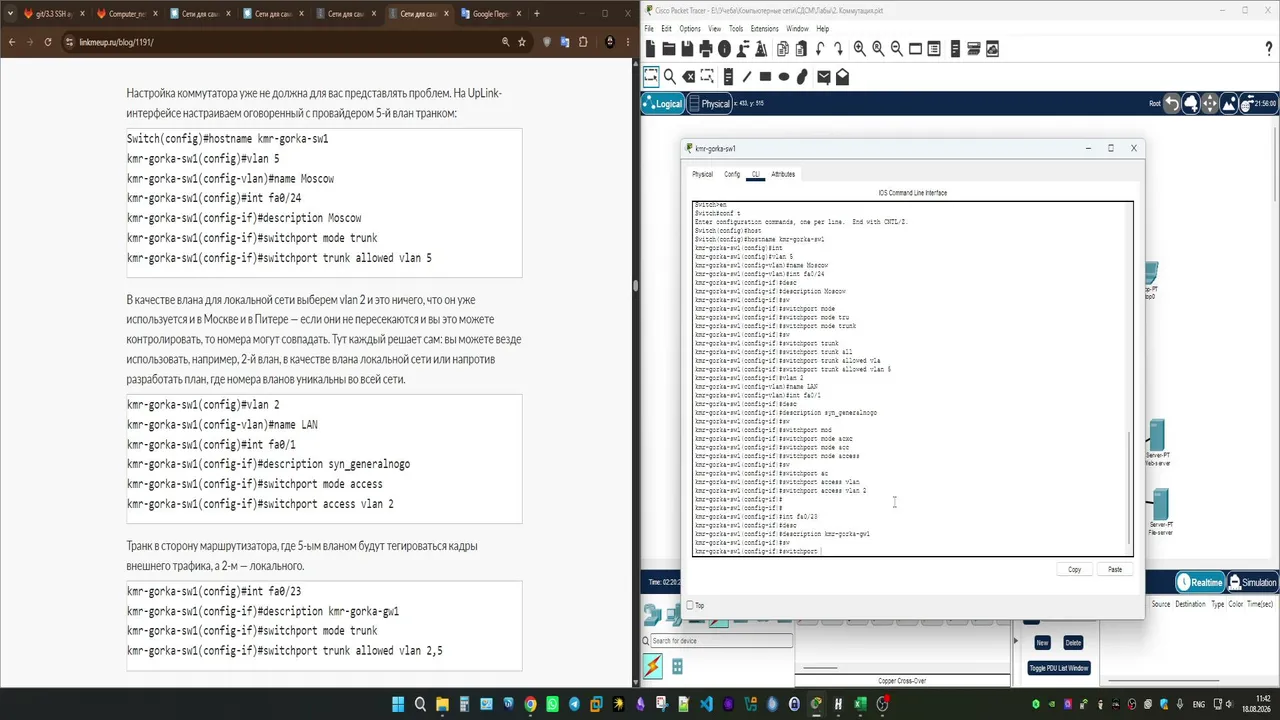The height and width of the screenshot is (720, 1280).
Task: Switch to Logical workspace view
Action: coord(664,103)
